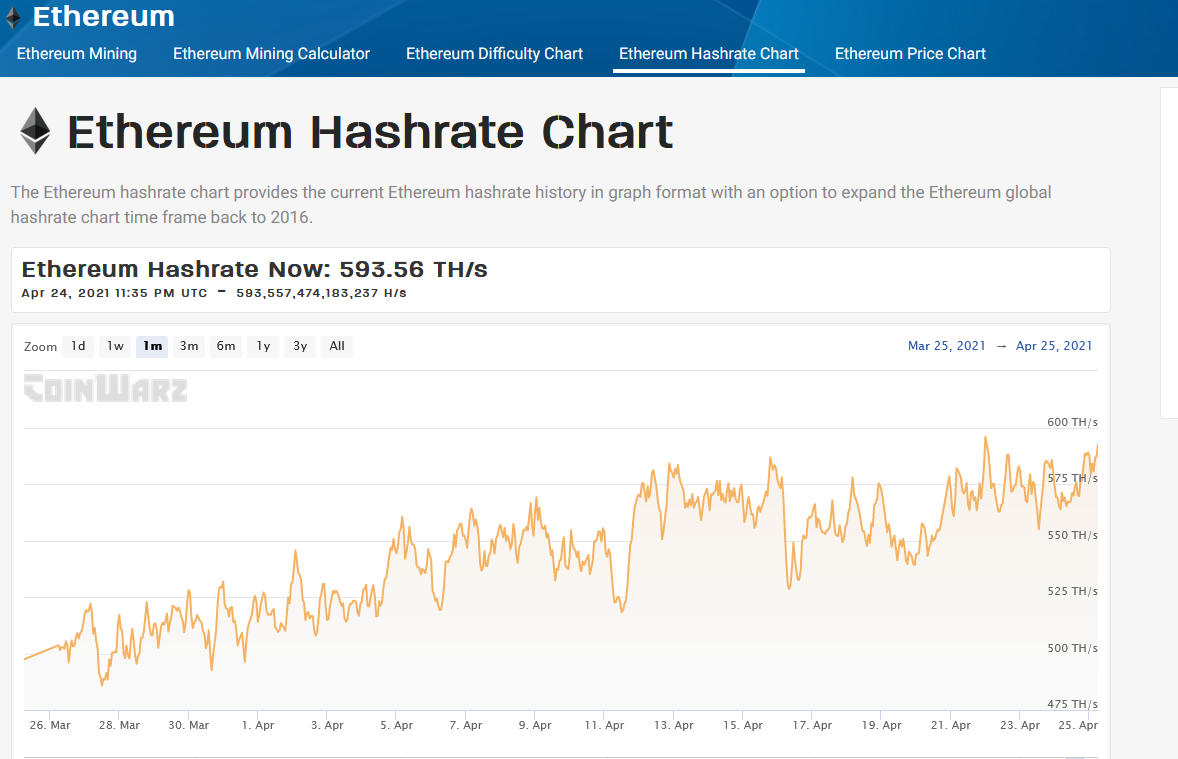This screenshot has width=1178, height=759.
Task: Click the small Ethereum icon in header bar
Action: coord(12,17)
